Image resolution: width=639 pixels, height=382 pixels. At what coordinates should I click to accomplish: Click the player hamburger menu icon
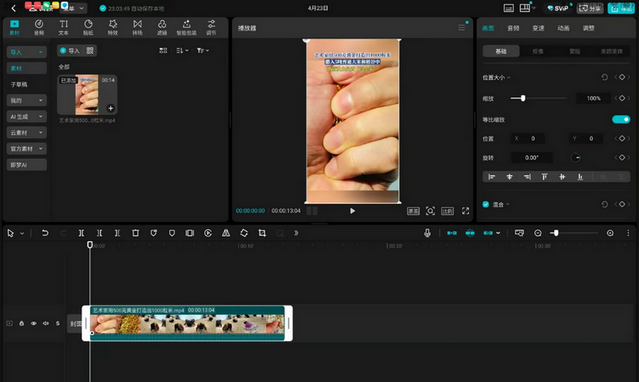(x=461, y=28)
